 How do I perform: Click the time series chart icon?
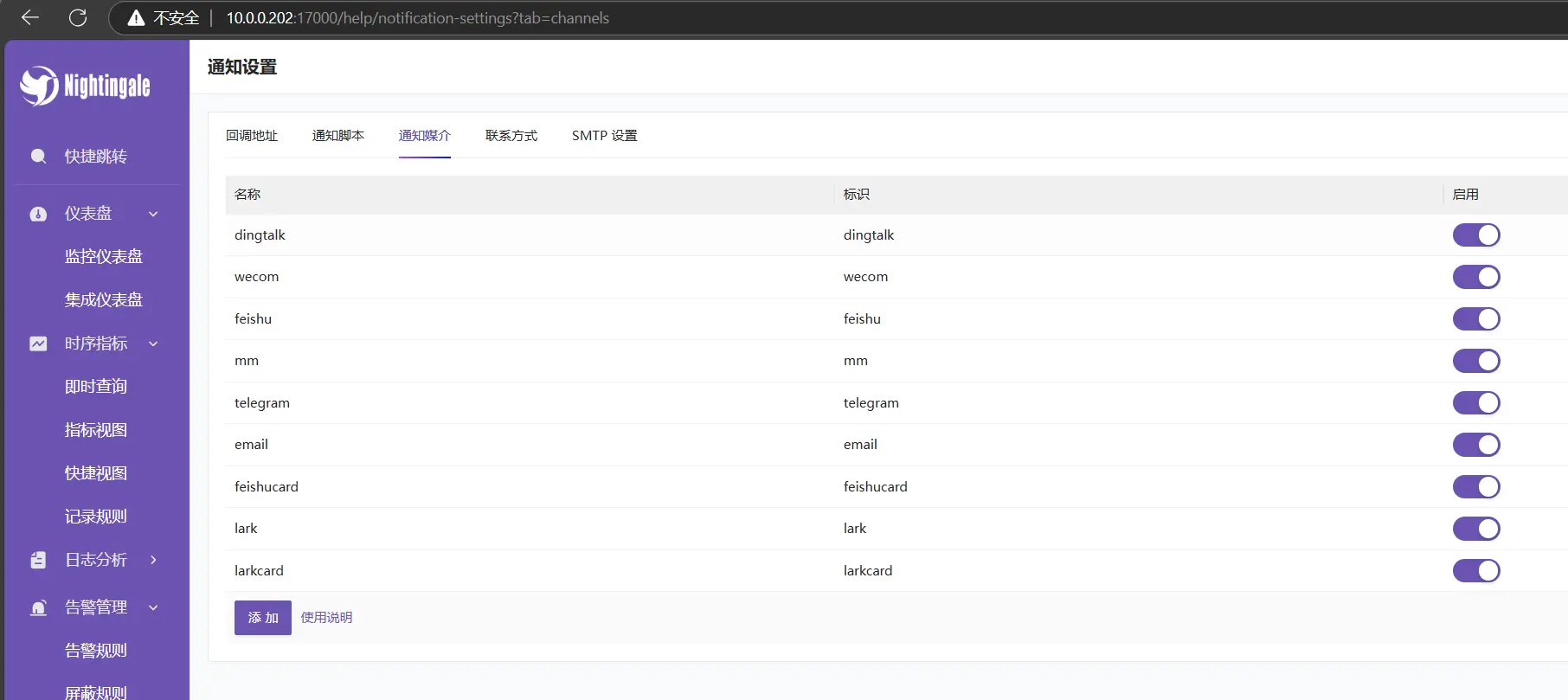tap(38, 344)
